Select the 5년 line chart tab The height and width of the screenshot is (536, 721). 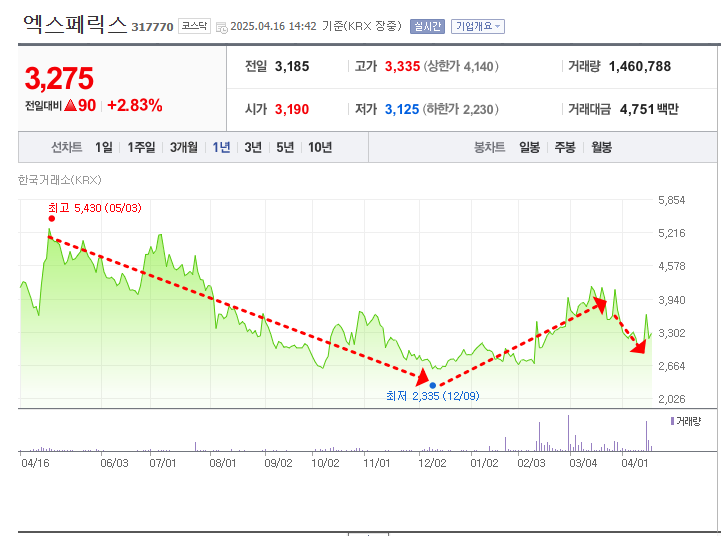[285, 147]
